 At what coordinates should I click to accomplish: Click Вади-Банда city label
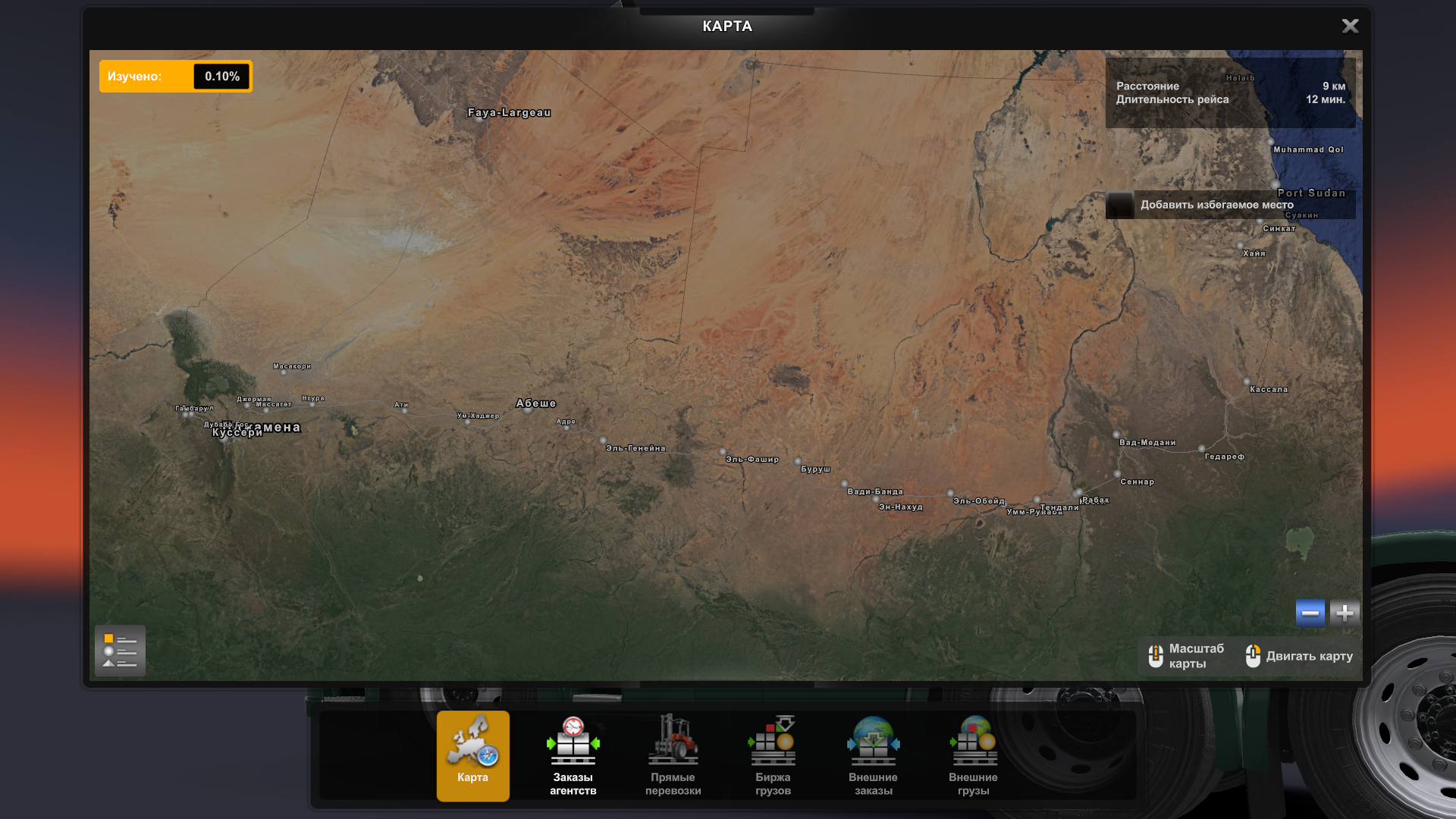tap(875, 491)
